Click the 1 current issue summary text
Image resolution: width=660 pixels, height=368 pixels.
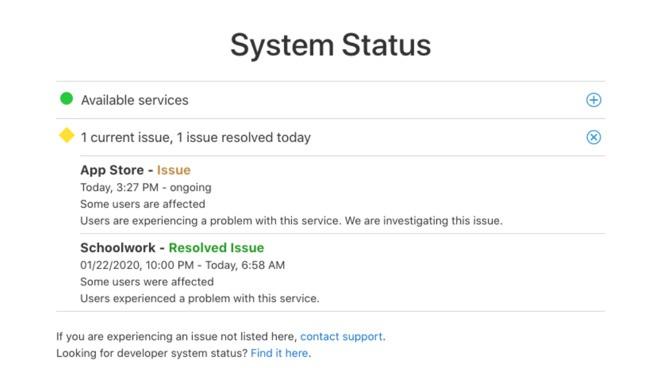tap(196, 137)
